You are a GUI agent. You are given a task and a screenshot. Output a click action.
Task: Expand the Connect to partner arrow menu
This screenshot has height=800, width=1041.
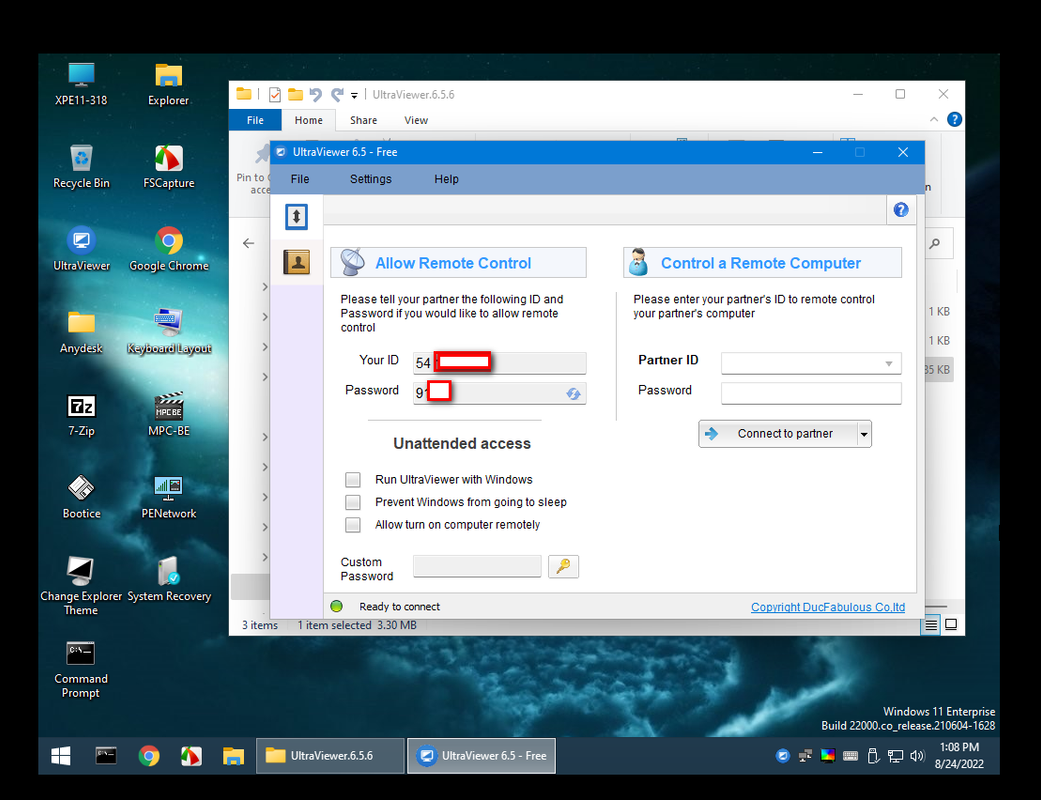point(863,434)
